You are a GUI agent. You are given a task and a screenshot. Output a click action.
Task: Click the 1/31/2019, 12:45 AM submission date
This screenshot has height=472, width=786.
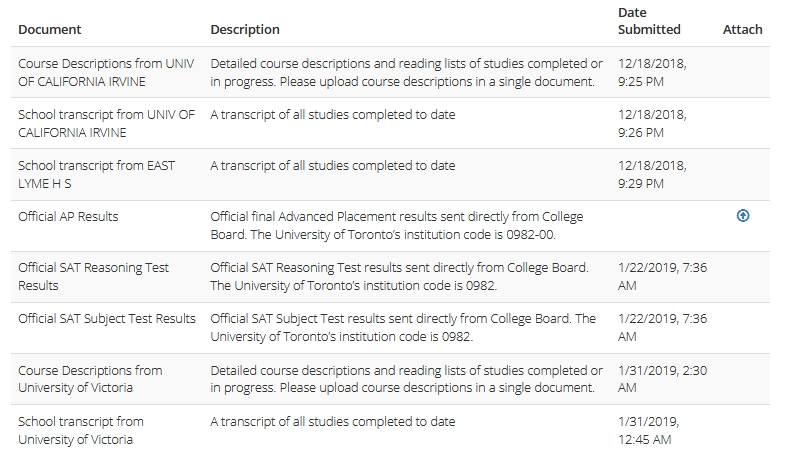click(x=652, y=430)
